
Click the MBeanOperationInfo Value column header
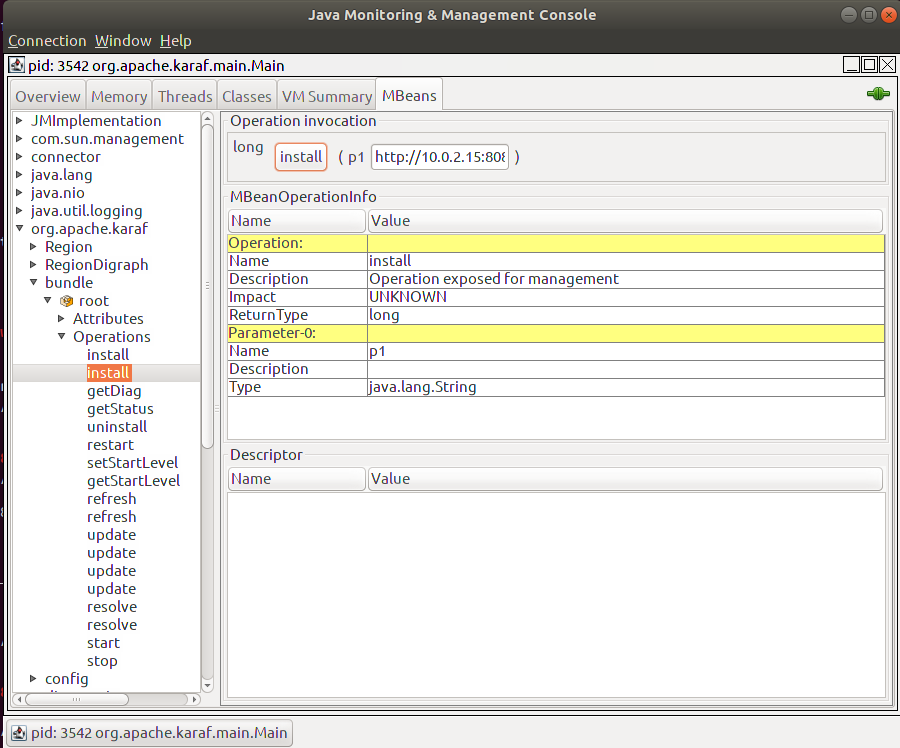pyautogui.click(x=625, y=221)
